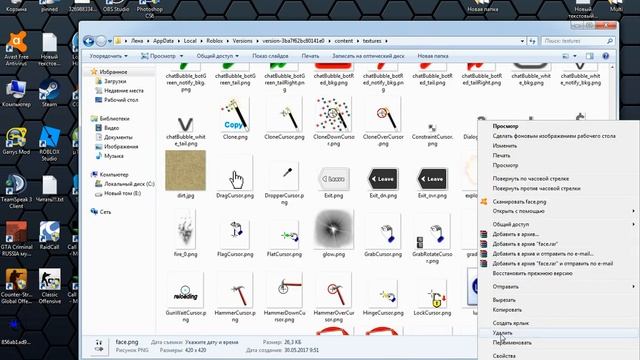640x360 pixels.
Task: Toggle the preview pane button
Action: [x=590, y=56]
